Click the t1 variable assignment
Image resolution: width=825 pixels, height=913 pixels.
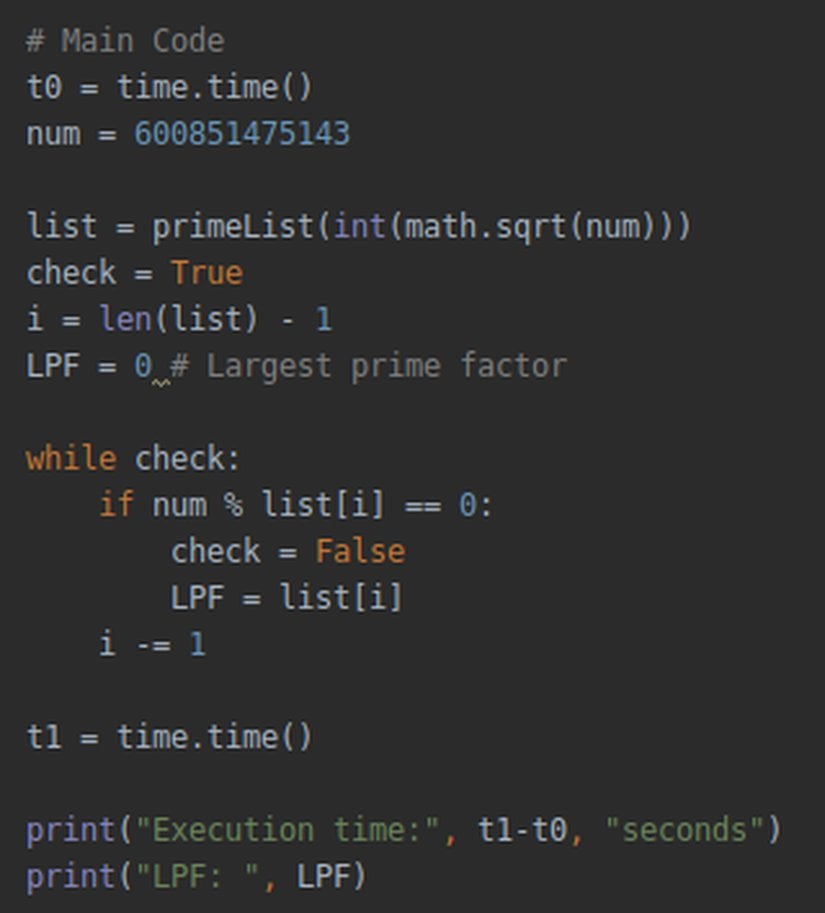44,737
